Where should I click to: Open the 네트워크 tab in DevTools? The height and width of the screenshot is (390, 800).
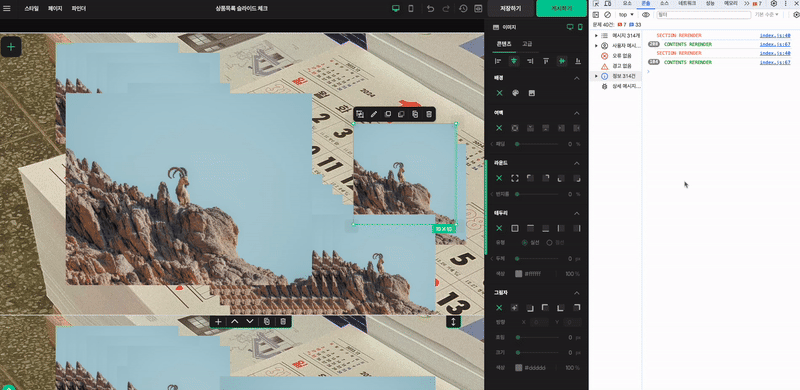point(687,3)
